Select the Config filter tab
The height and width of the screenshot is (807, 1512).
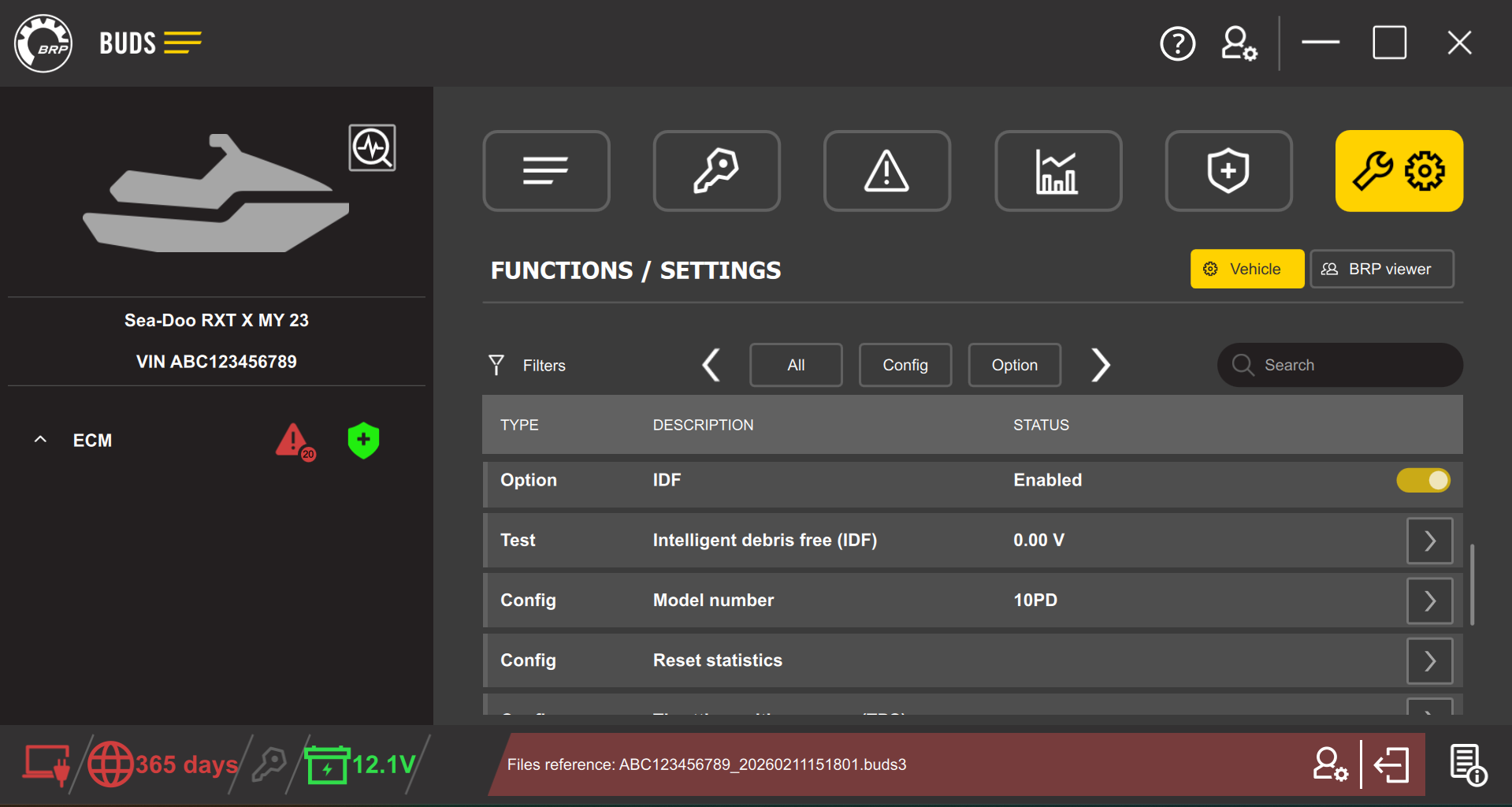point(905,365)
